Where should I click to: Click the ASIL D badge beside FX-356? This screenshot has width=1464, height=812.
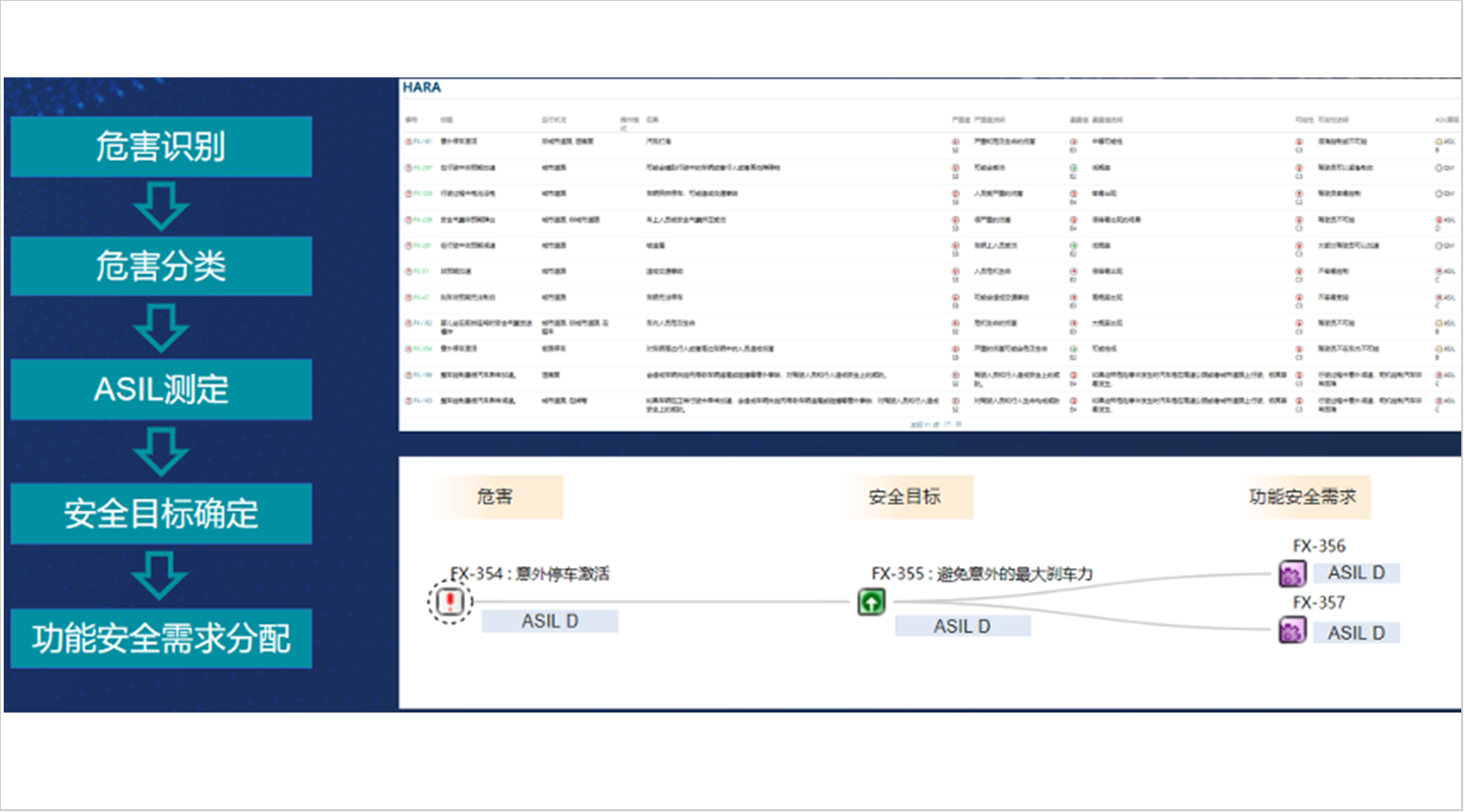click(1356, 573)
